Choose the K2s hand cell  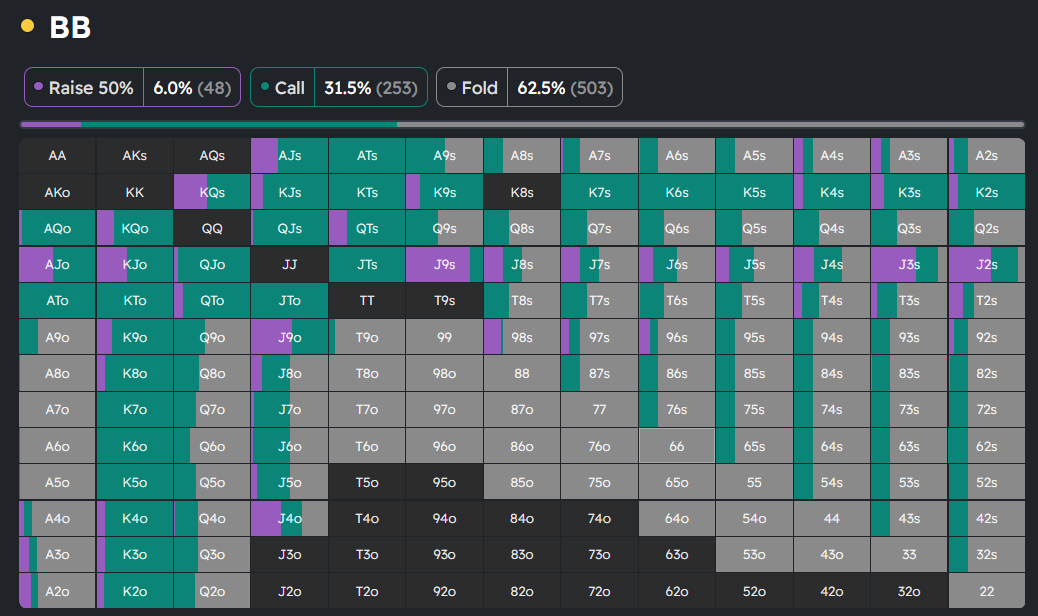tap(986, 192)
